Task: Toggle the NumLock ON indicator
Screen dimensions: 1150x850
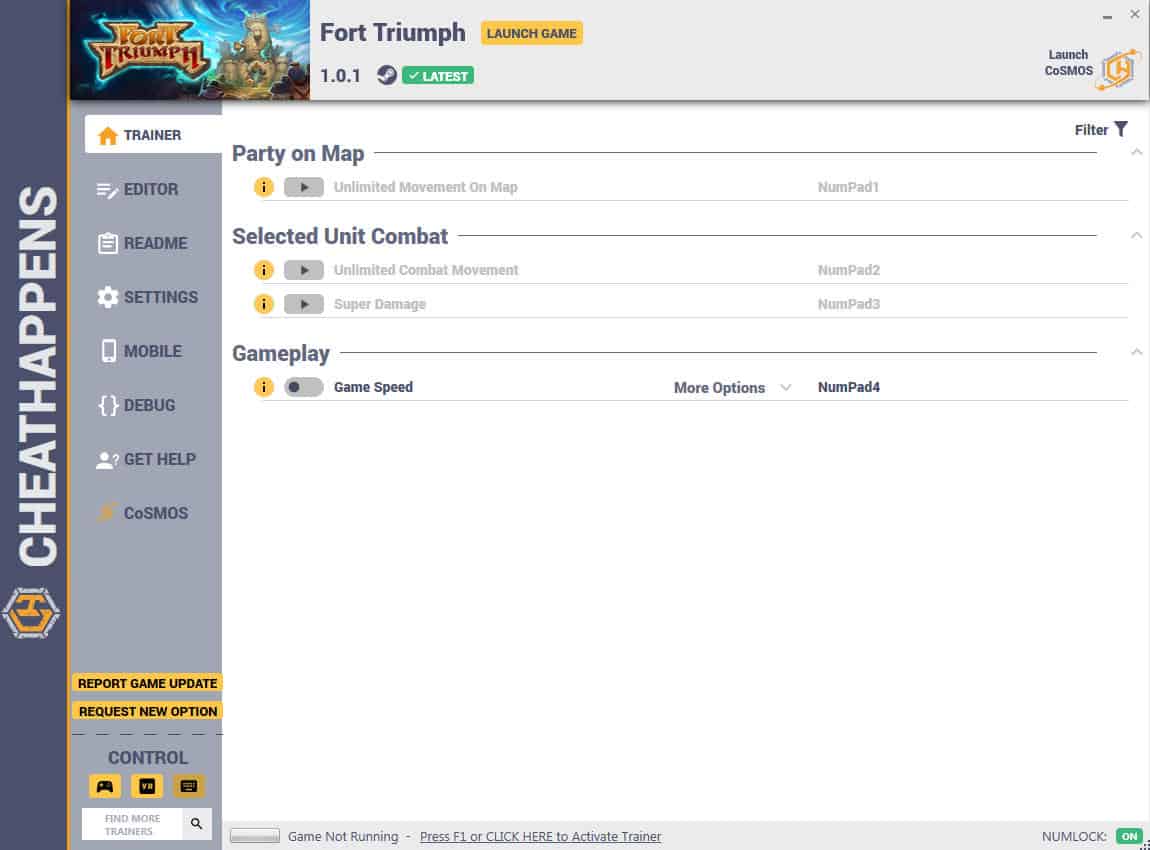Action: pos(1129,836)
